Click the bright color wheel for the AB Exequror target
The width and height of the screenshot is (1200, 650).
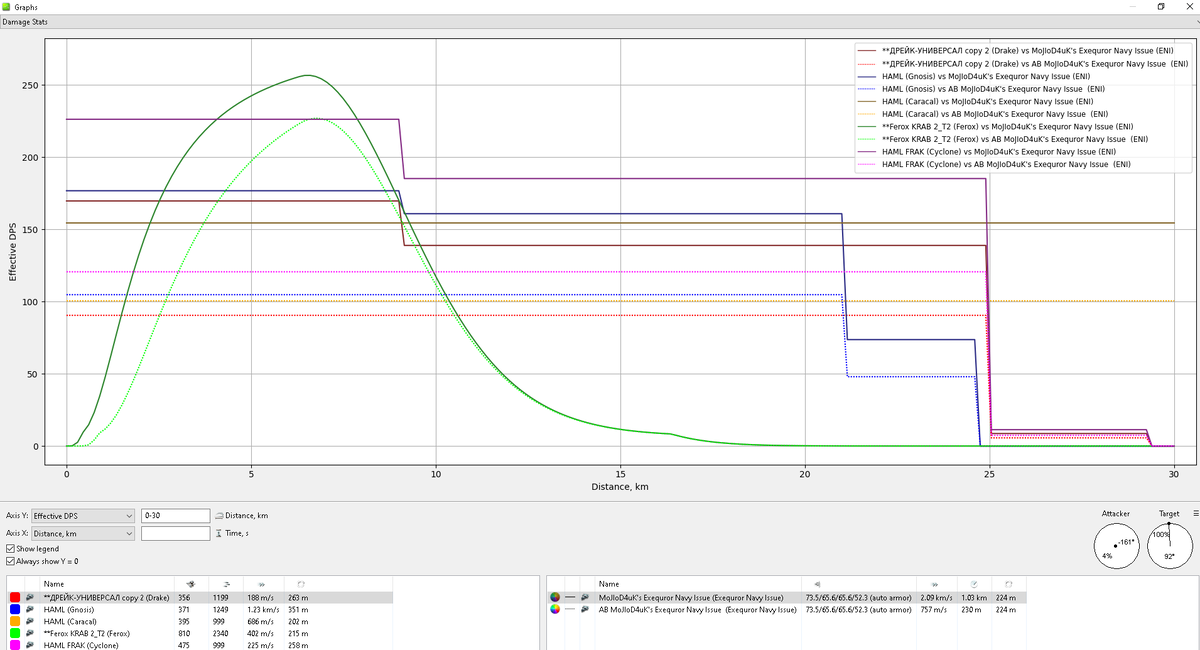pos(554,609)
